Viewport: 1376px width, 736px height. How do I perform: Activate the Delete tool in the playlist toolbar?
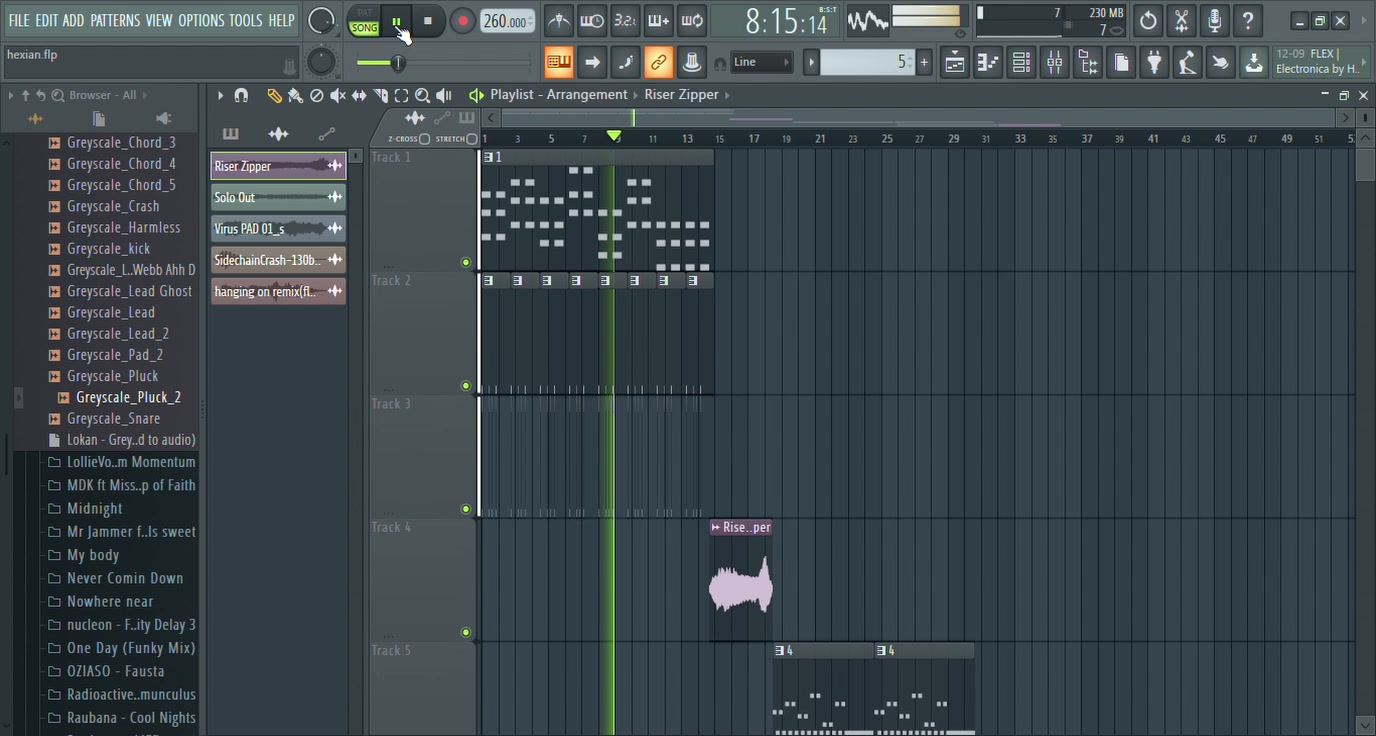point(316,95)
